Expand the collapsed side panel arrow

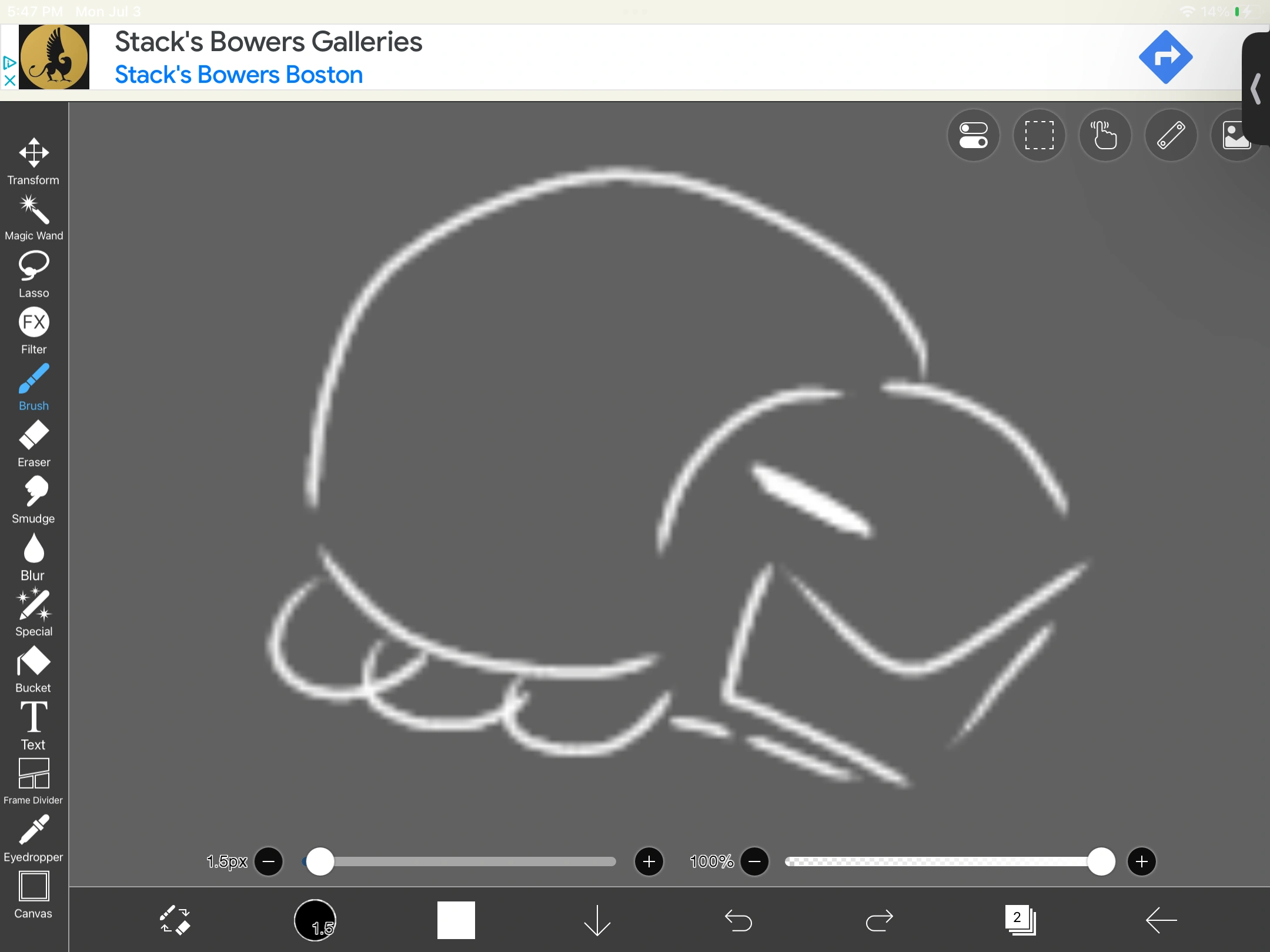click(1256, 89)
